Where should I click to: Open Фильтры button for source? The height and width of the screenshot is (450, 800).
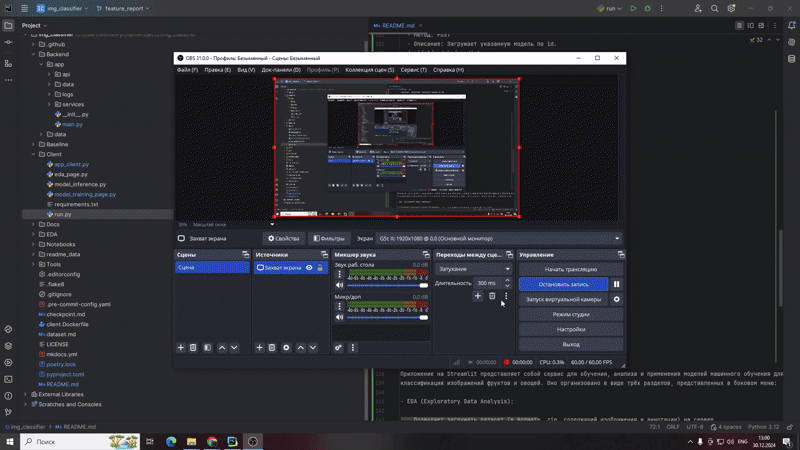click(329, 238)
